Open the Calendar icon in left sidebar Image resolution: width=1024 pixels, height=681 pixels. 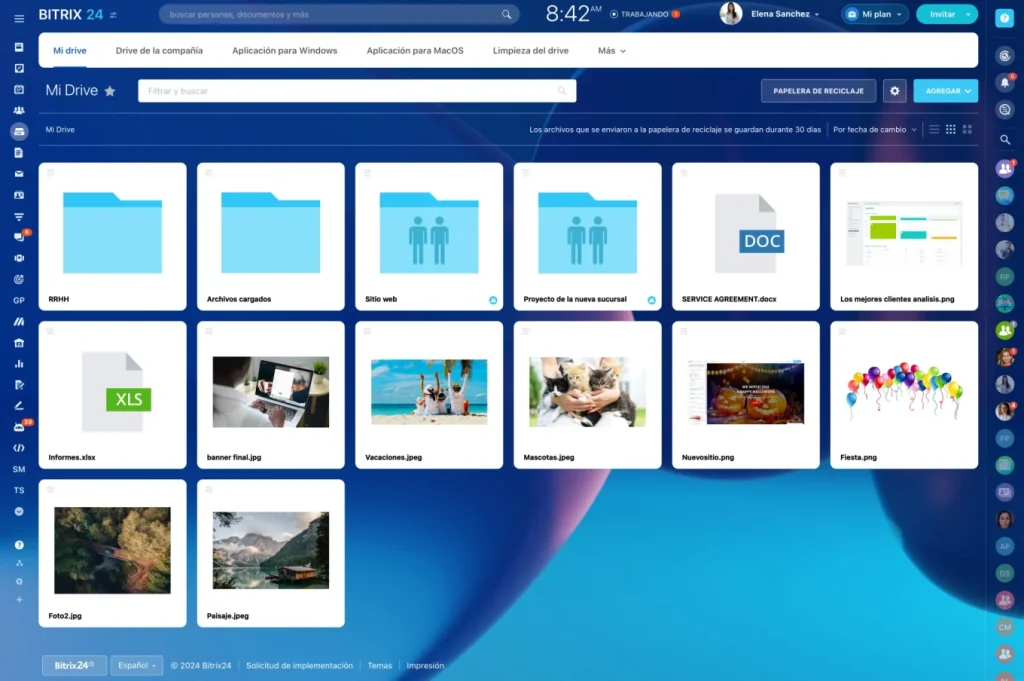[x=19, y=89]
